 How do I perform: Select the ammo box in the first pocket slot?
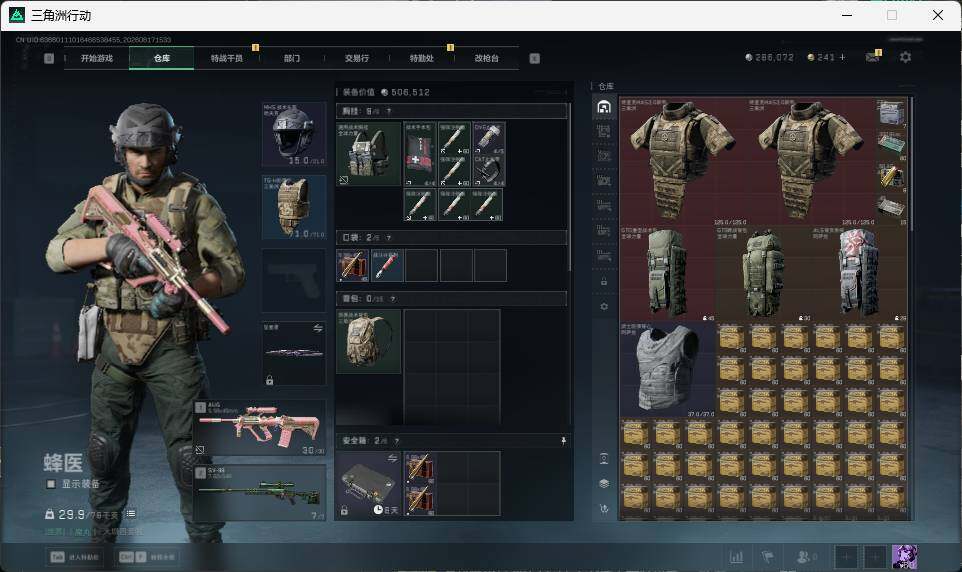[x=353, y=265]
